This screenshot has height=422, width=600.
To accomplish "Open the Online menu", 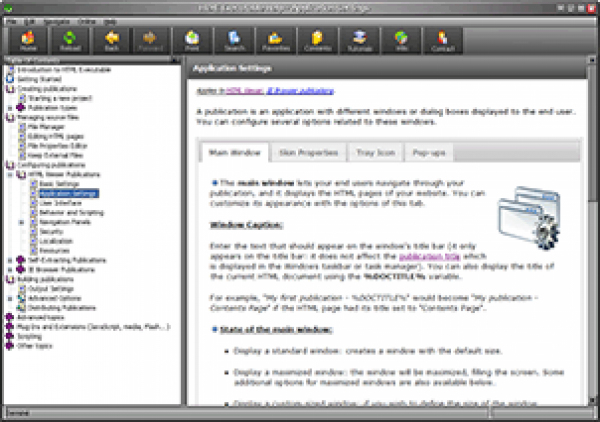I will point(86,21).
